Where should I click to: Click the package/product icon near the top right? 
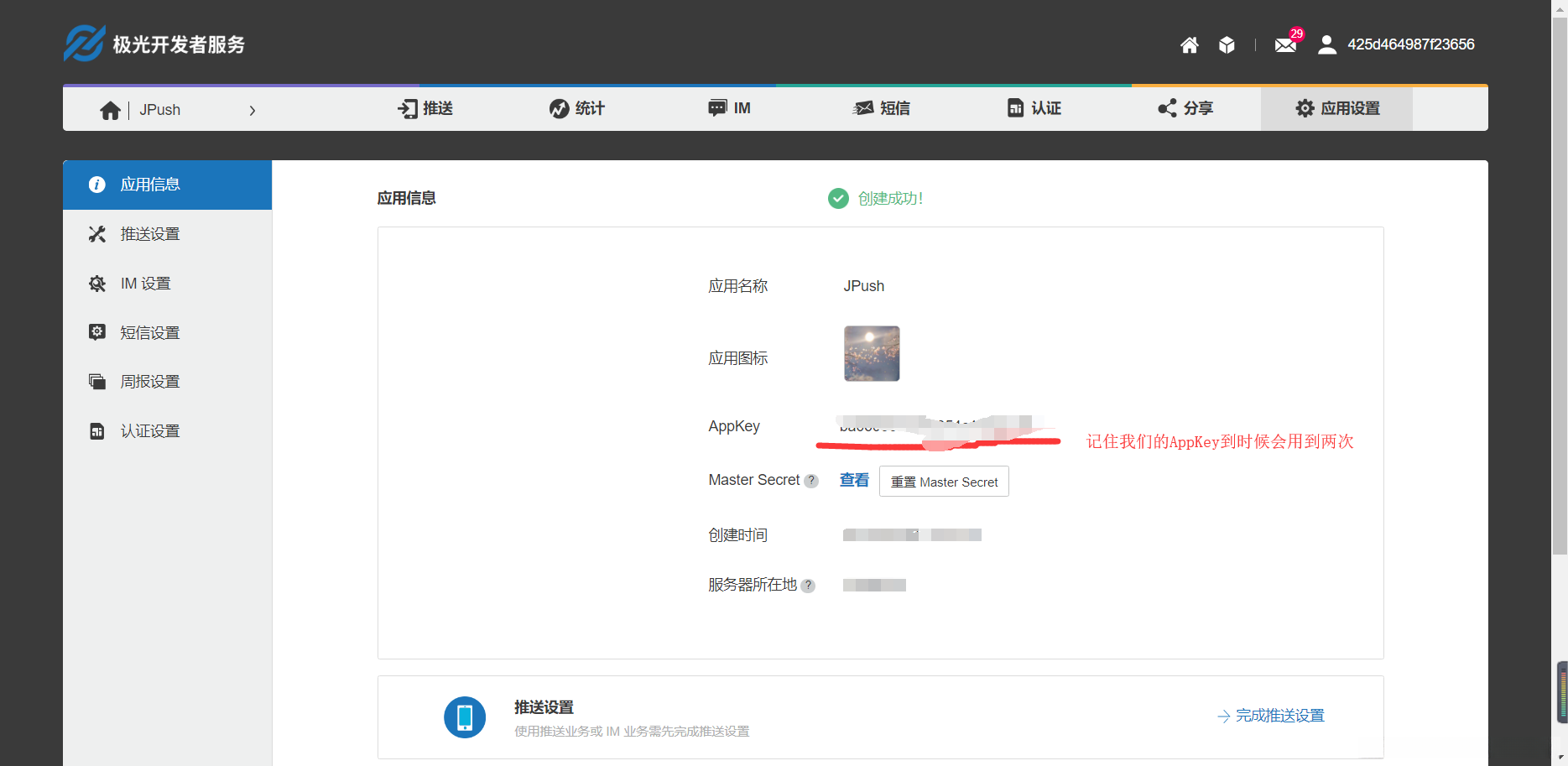1226,44
